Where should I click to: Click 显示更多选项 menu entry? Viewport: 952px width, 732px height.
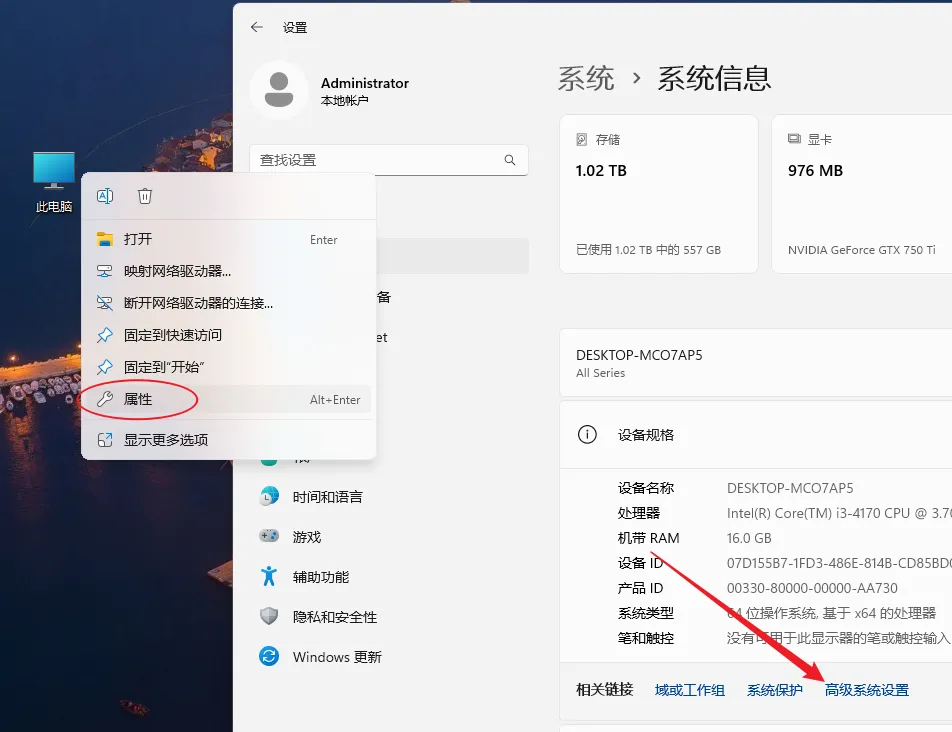(x=228, y=440)
